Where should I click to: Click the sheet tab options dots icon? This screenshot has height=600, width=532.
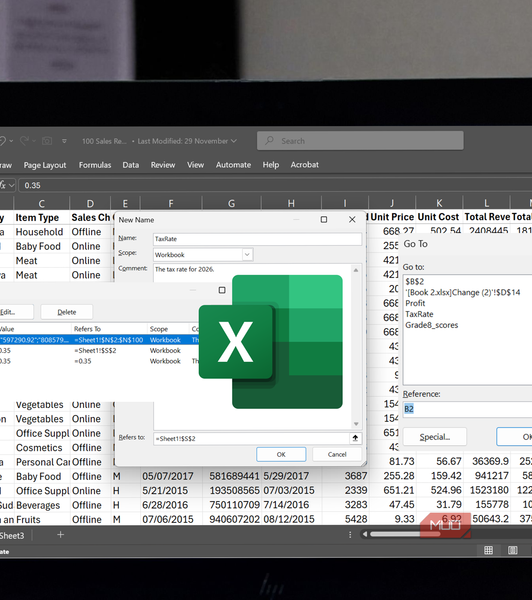pyautogui.click(x=350, y=535)
